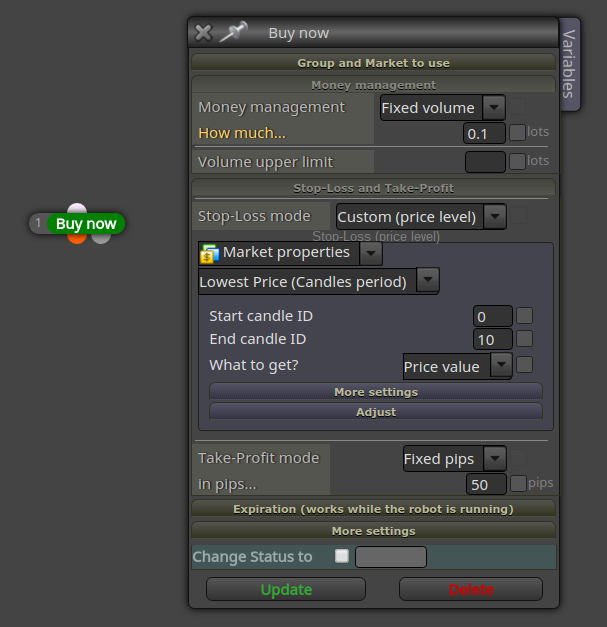Enable the Change Status to checkbox
The height and width of the screenshot is (627, 607).
click(x=342, y=556)
